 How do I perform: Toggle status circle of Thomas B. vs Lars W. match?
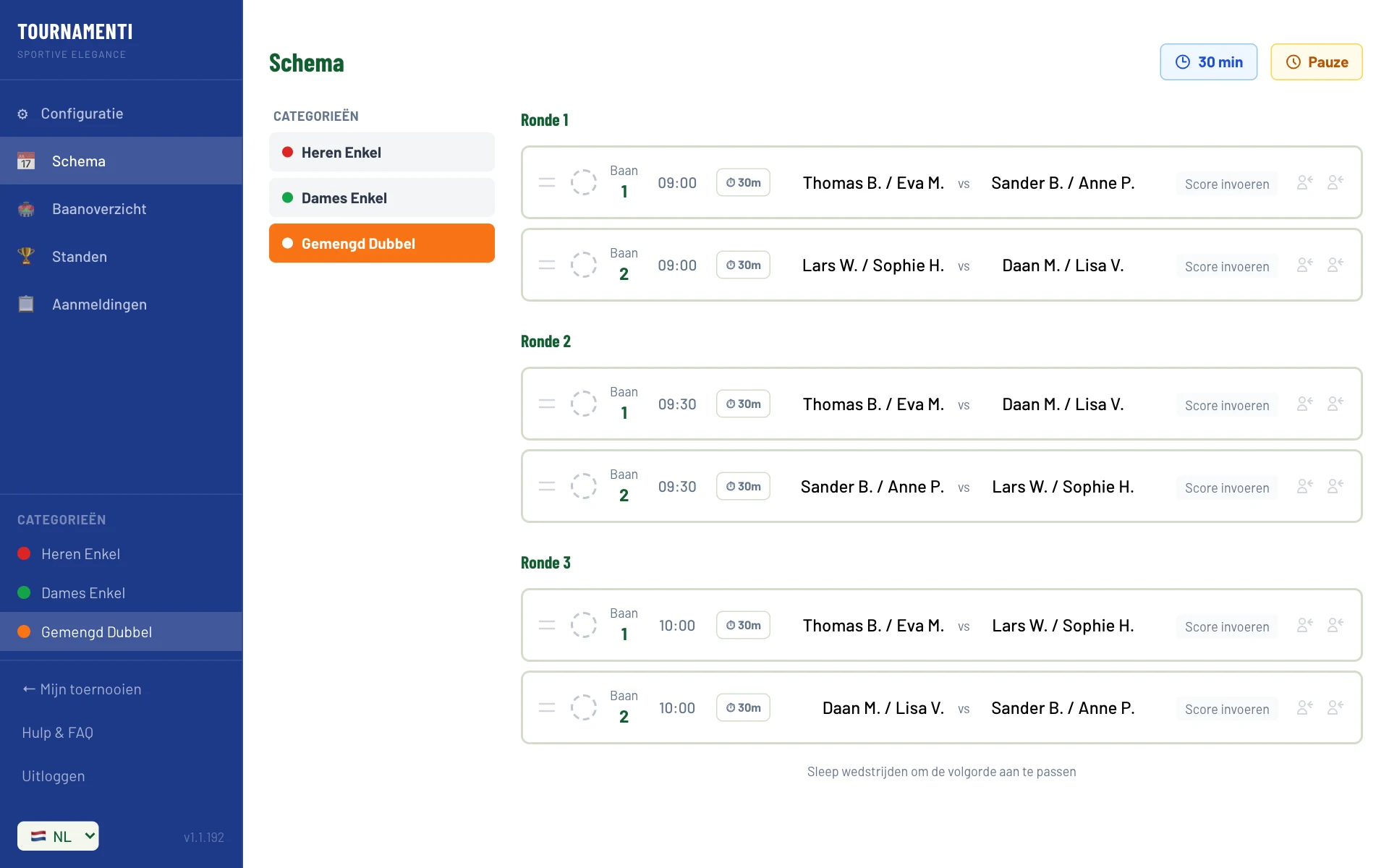click(584, 625)
